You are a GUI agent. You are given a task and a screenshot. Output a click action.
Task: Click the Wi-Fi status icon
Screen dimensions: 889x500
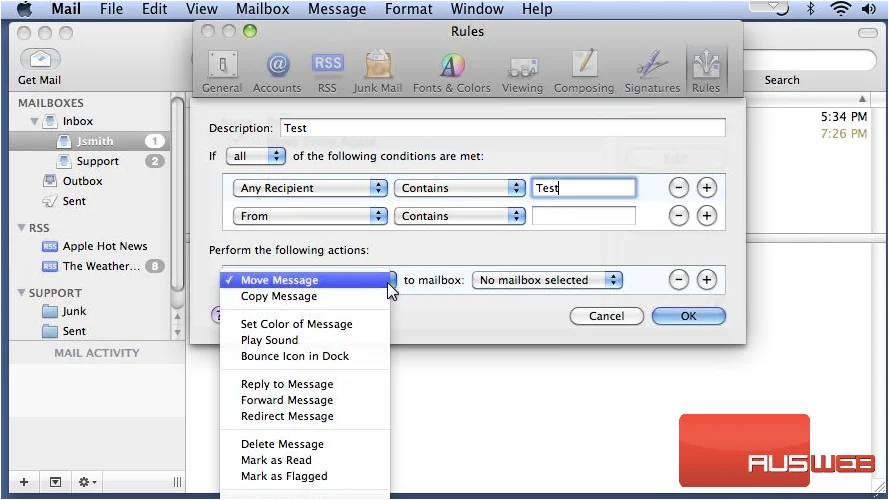point(840,9)
